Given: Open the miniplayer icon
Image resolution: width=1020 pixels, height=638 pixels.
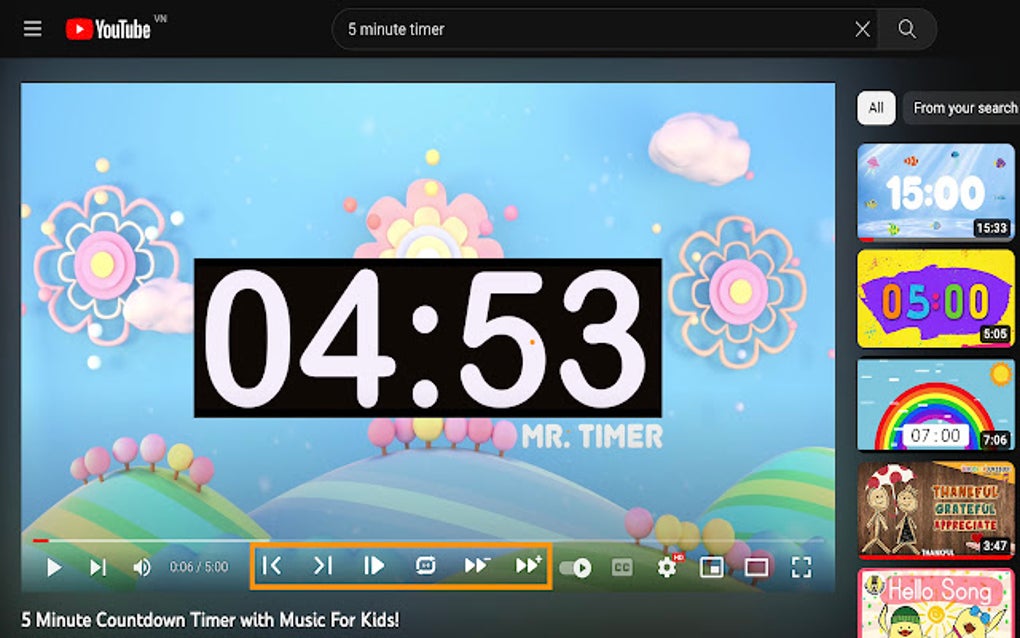Looking at the screenshot, I should (713, 567).
